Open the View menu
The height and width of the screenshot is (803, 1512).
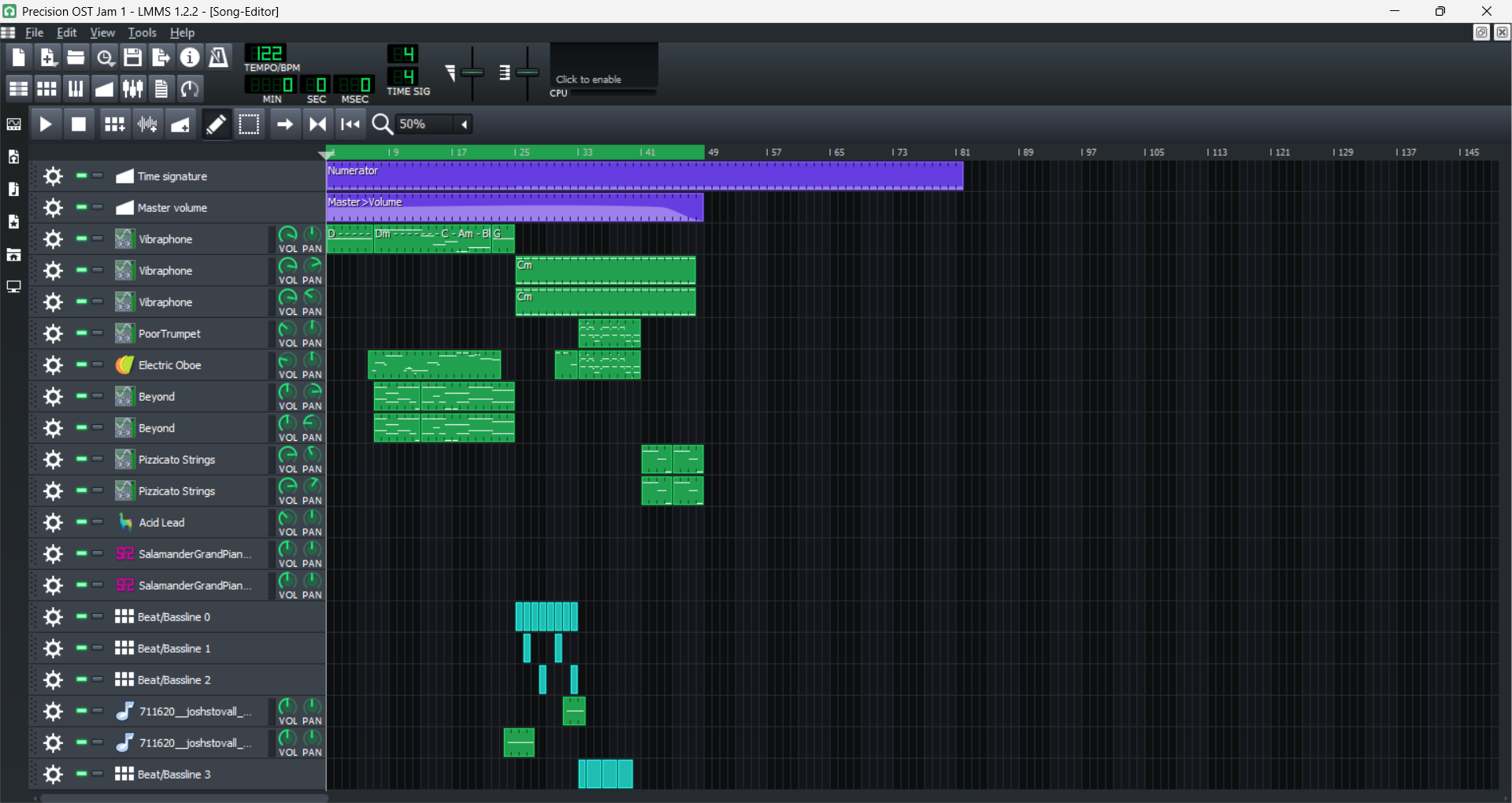[102, 33]
